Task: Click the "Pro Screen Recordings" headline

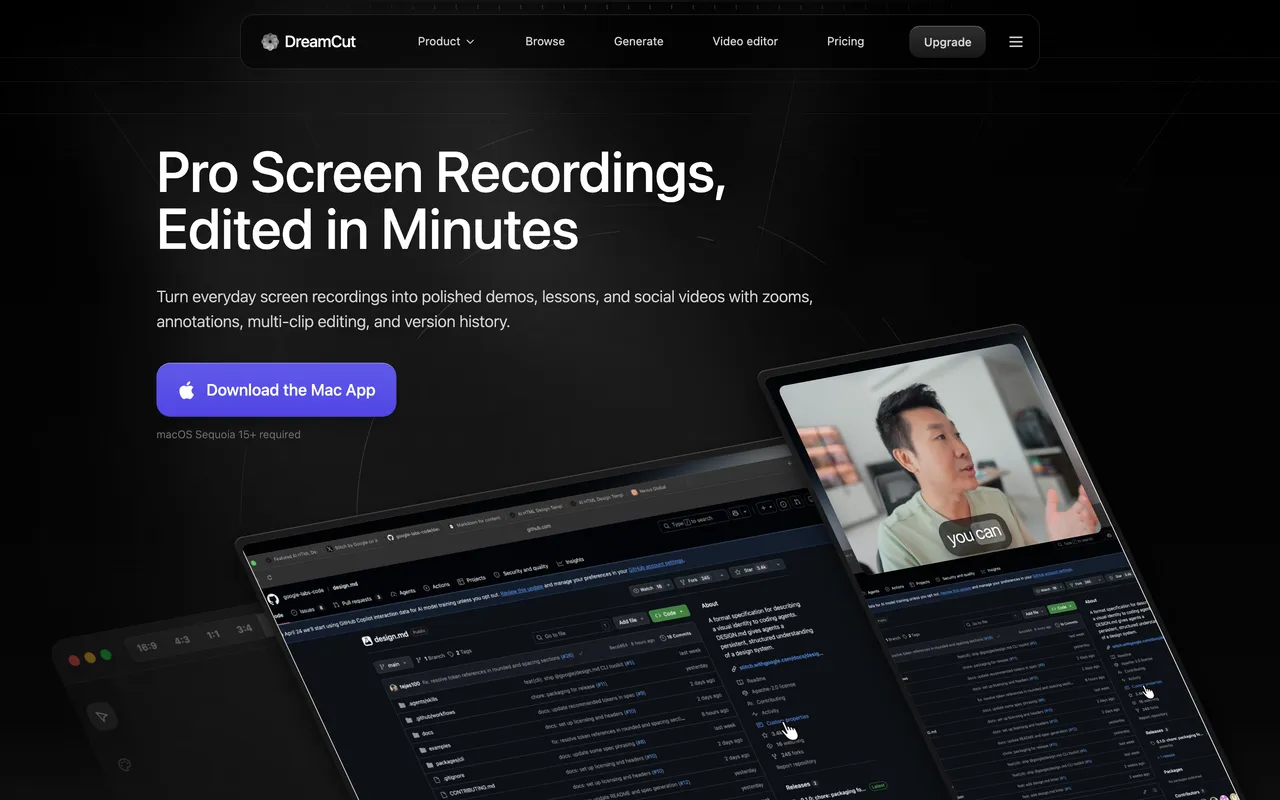Action: 441,172
